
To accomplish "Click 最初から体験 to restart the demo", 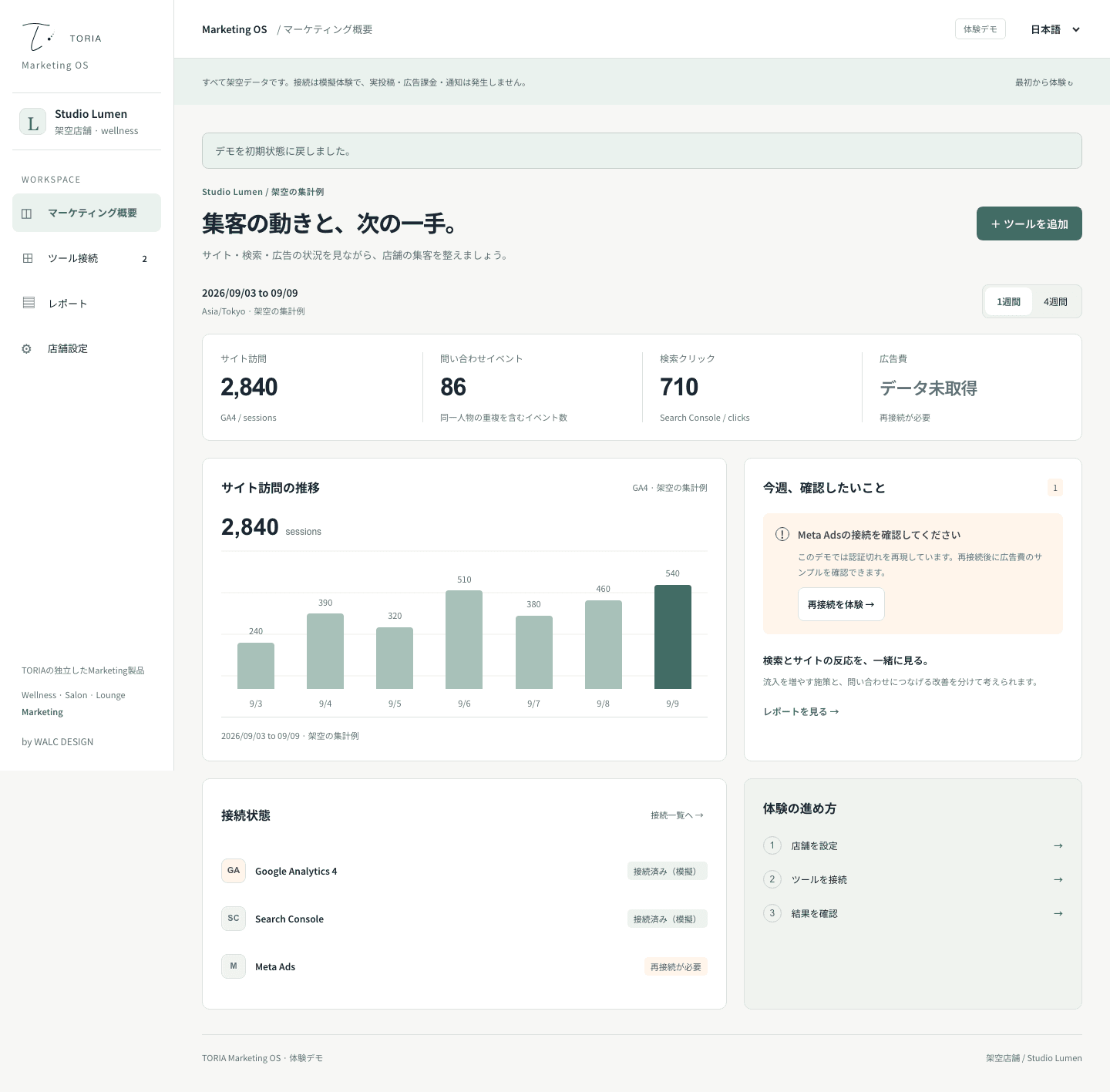I will pyautogui.click(x=1044, y=82).
